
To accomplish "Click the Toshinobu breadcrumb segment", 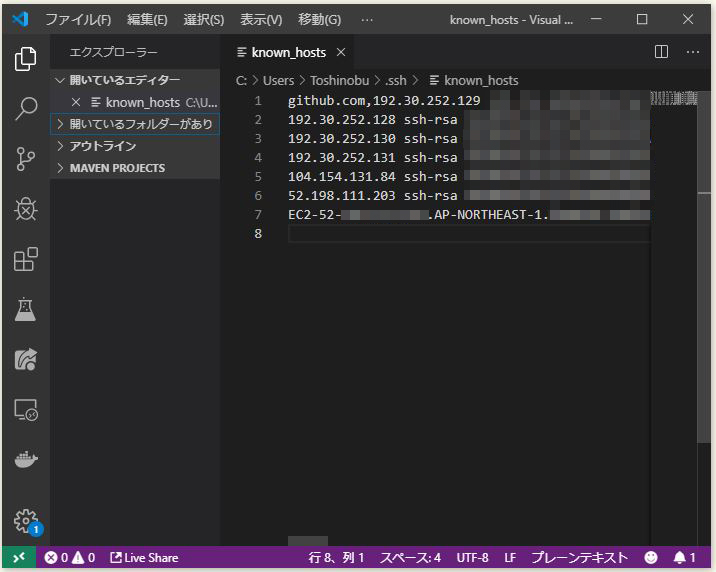I will tap(339, 81).
